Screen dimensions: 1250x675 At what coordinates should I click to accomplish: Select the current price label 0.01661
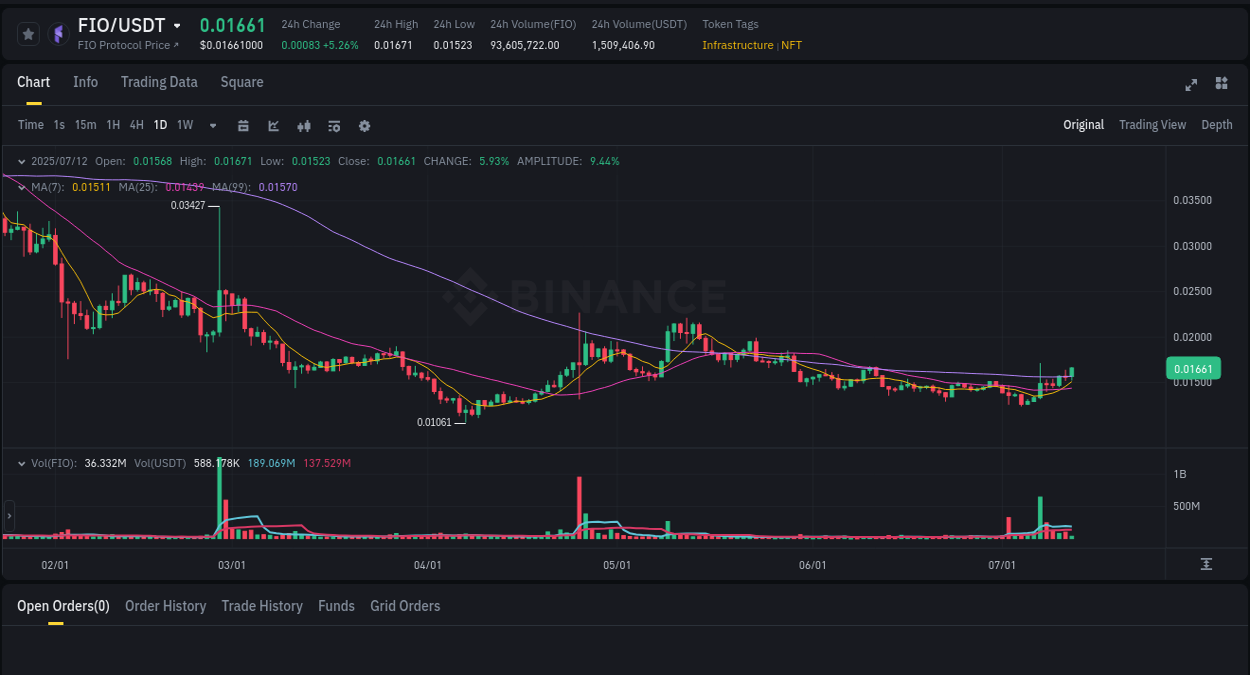tap(1193, 368)
